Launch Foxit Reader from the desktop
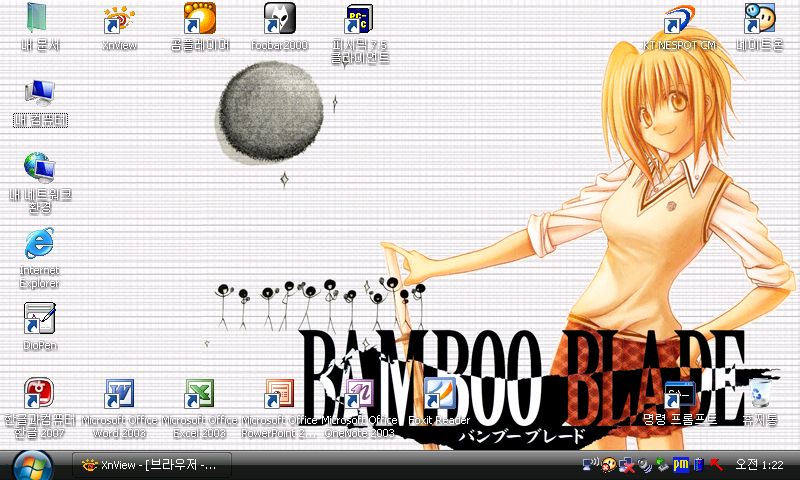 439,394
